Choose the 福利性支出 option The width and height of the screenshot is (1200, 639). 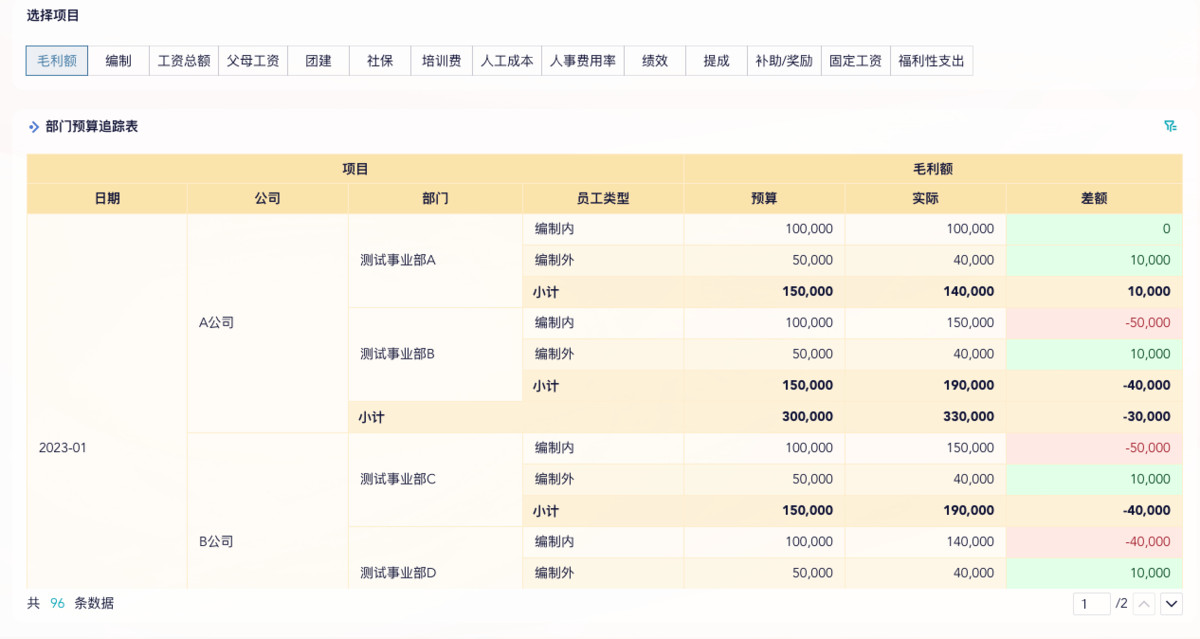931,61
